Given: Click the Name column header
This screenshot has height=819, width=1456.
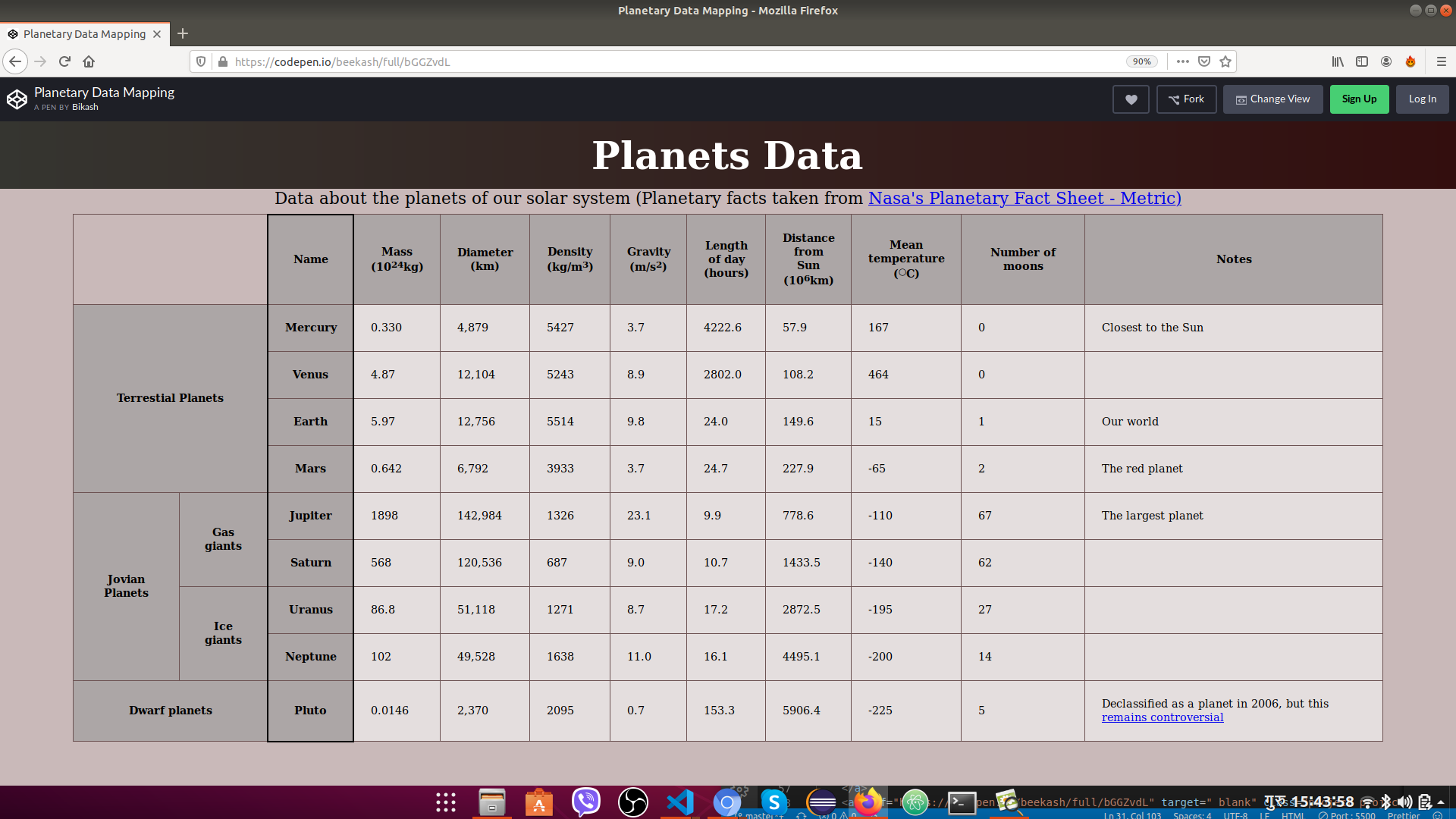Looking at the screenshot, I should point(310,259).
